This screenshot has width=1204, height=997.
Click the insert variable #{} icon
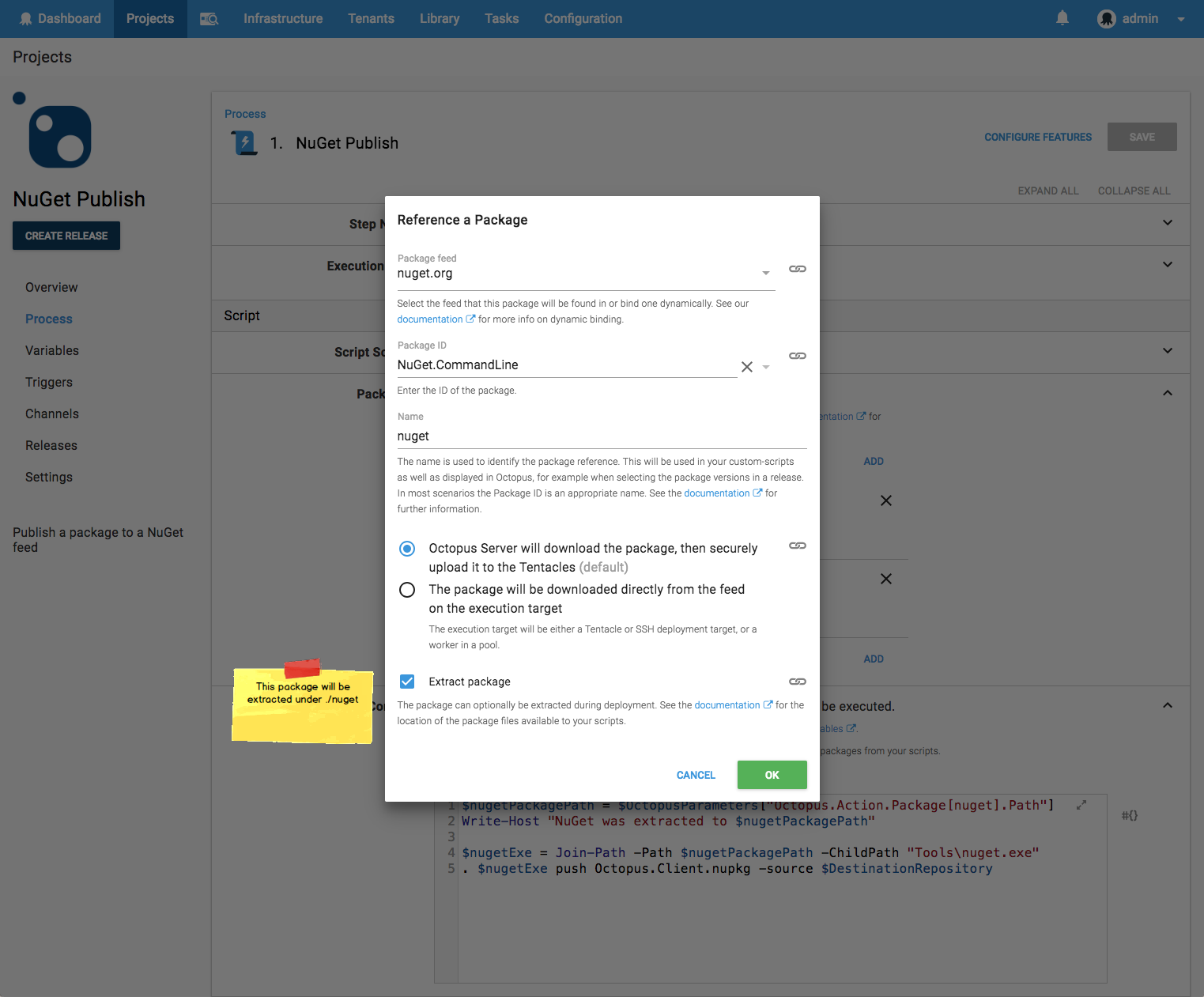(x=1130, y=814)
